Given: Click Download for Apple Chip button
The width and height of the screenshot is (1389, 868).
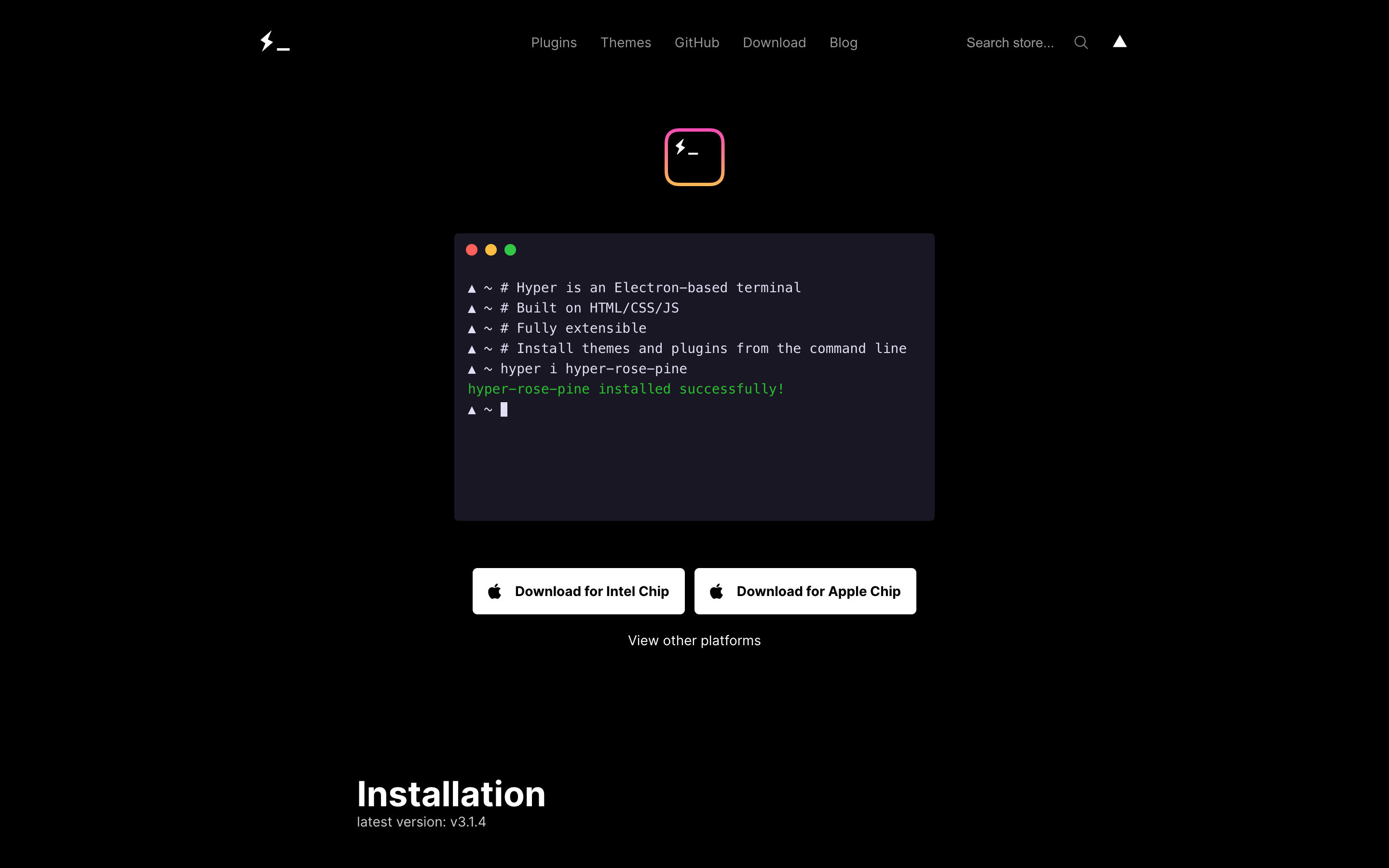Looking at the screenshot, I should [804, 591].
